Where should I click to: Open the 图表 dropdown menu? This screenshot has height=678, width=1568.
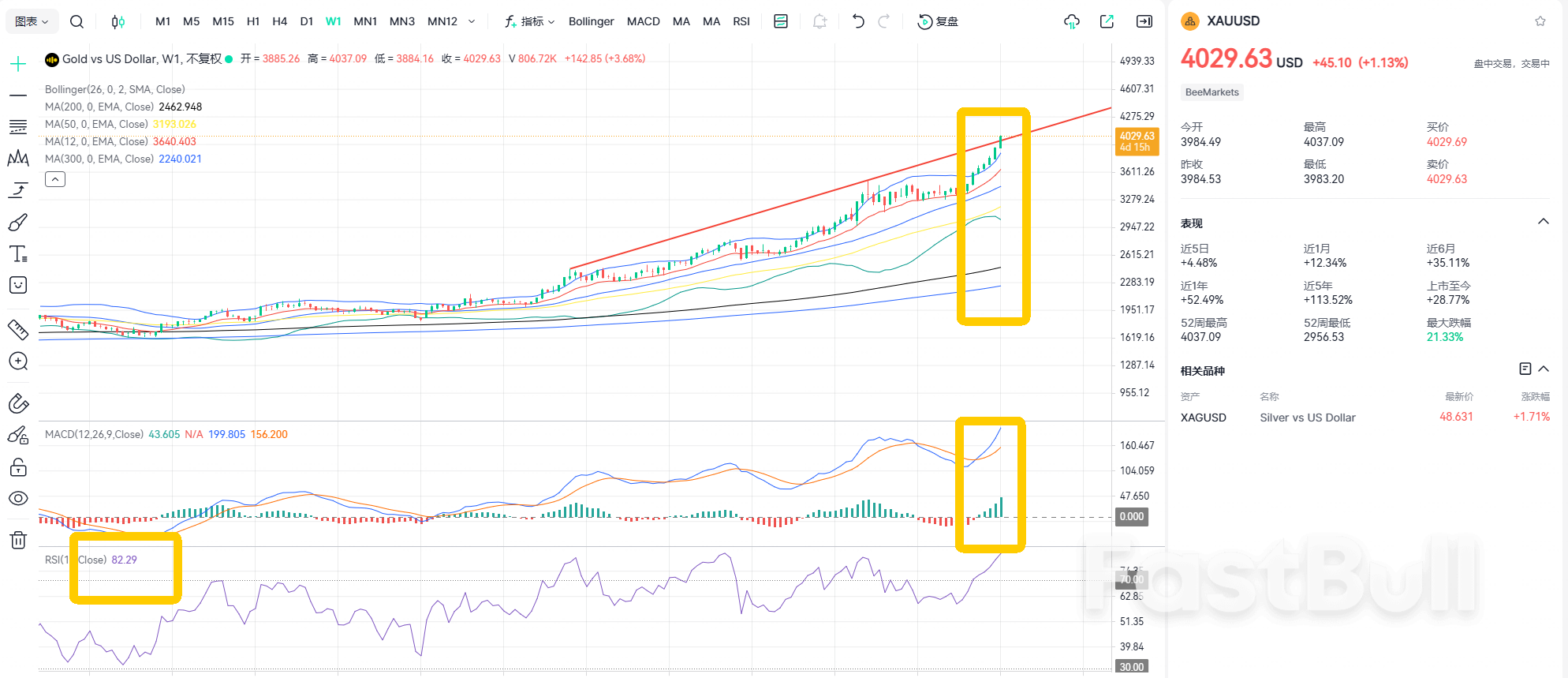click(32, 21)
